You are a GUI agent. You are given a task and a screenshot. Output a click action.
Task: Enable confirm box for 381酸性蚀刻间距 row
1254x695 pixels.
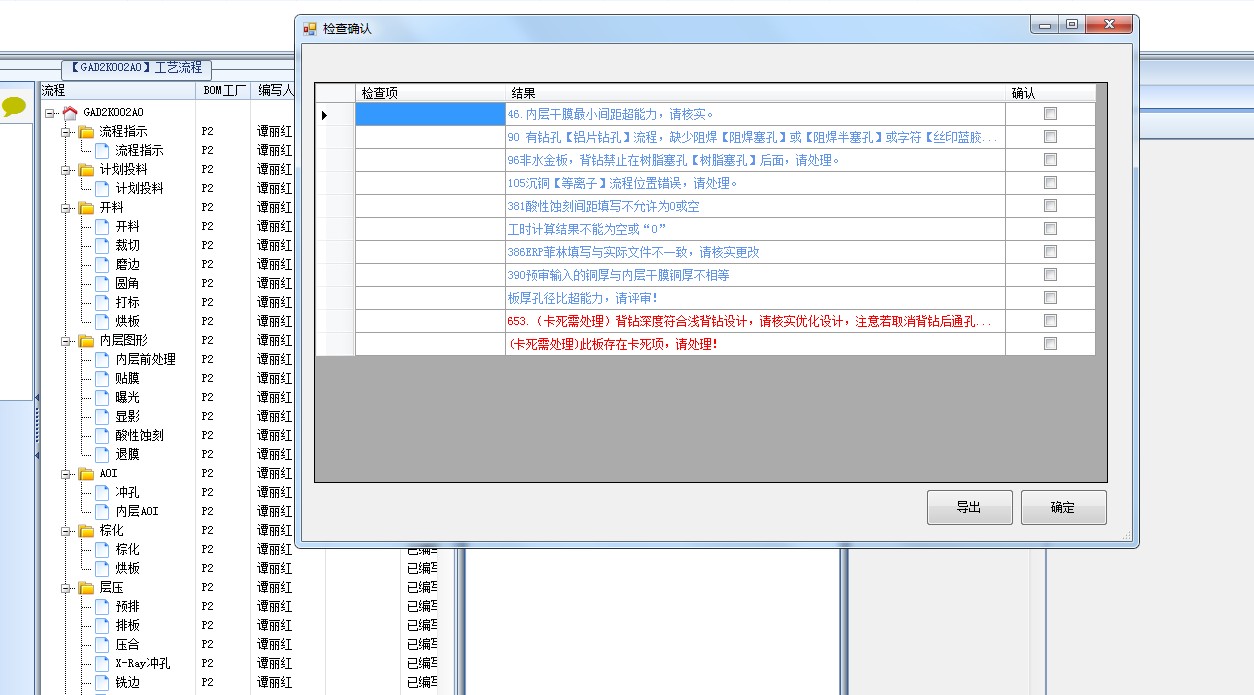coord(1050,206)
